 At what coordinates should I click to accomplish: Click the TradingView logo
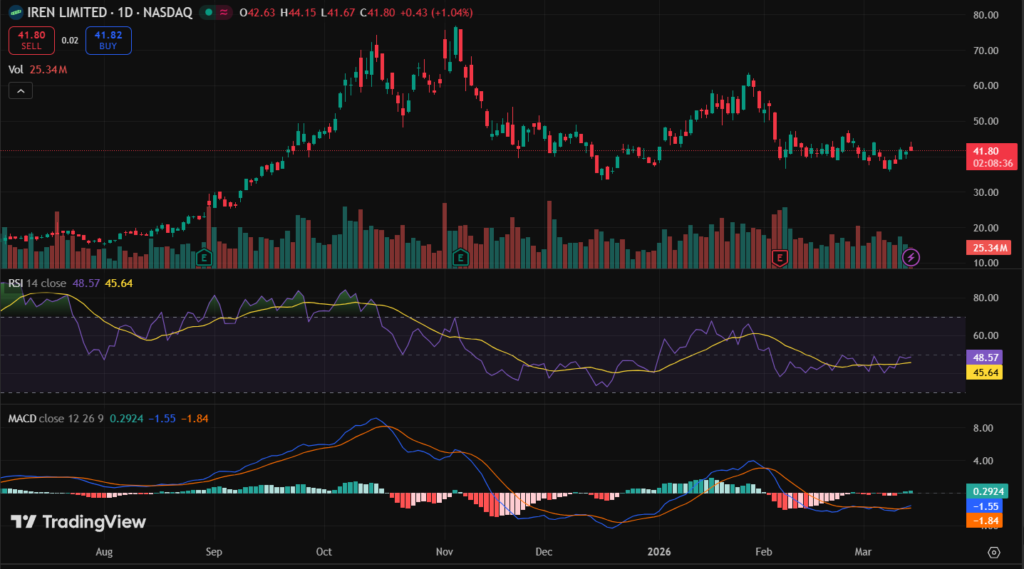78,522
